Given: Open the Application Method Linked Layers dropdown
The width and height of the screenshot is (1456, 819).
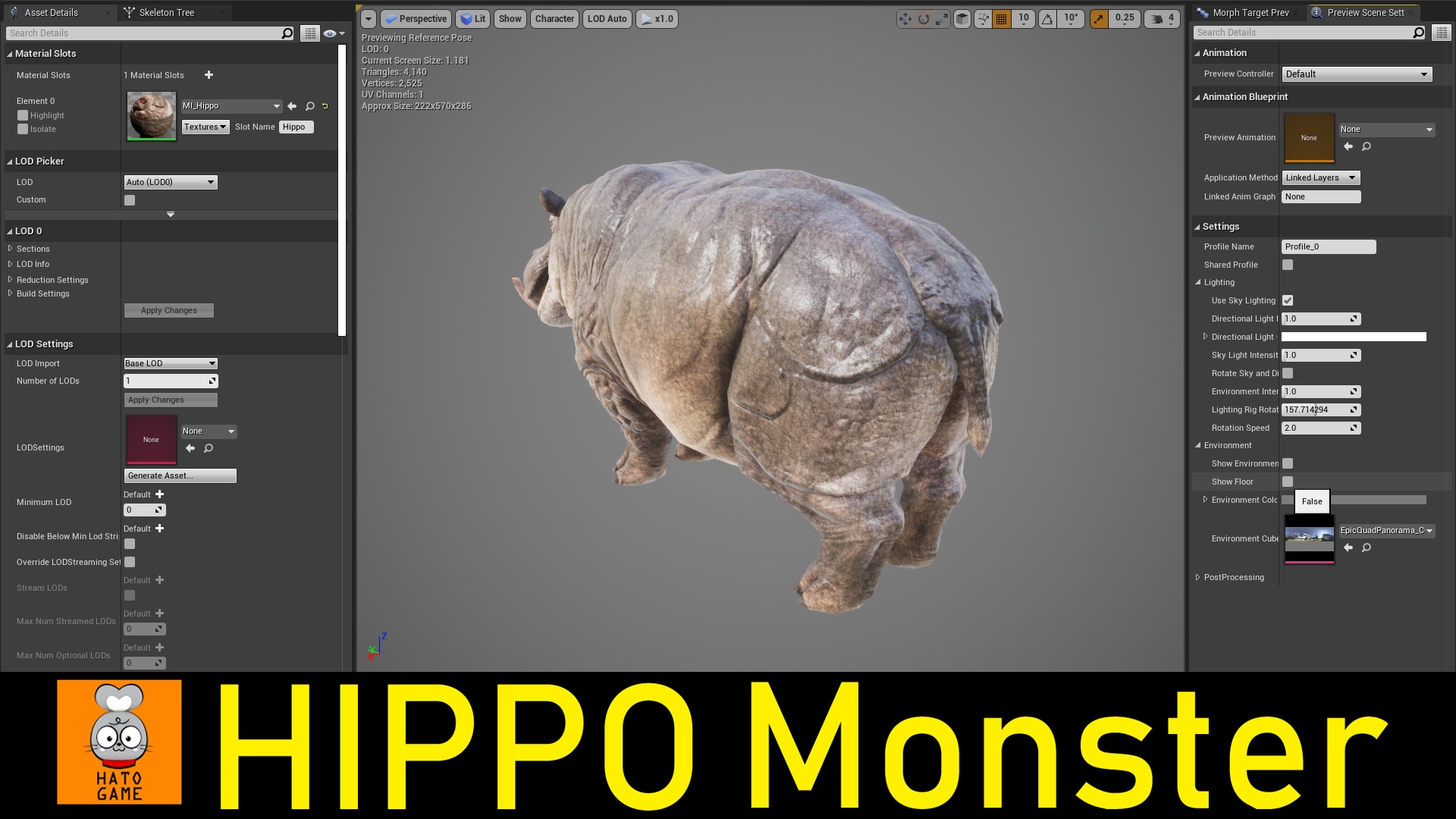Looking at the screenshot, I should 1321,177.
